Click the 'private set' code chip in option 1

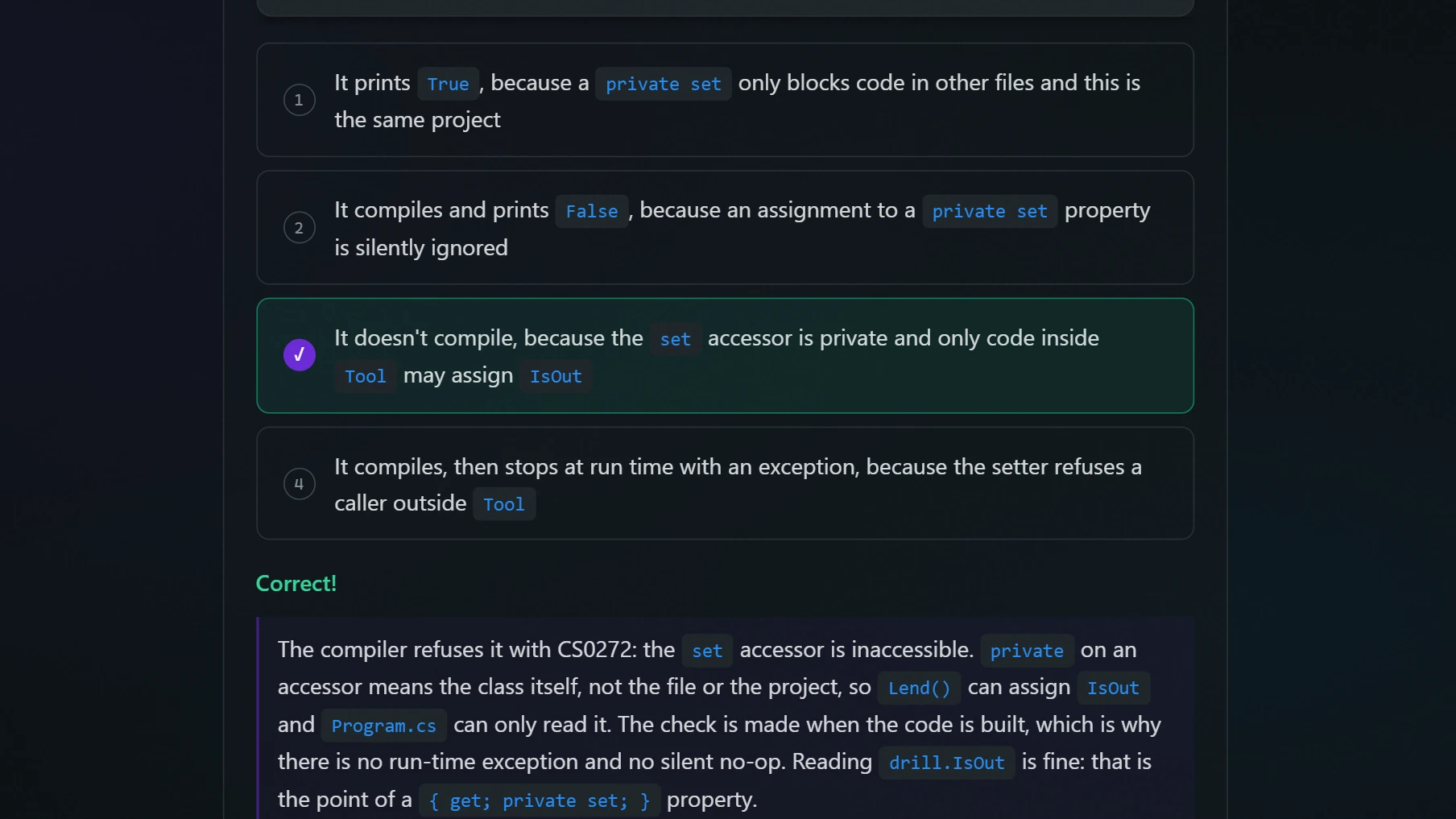[x=663, y=84]
